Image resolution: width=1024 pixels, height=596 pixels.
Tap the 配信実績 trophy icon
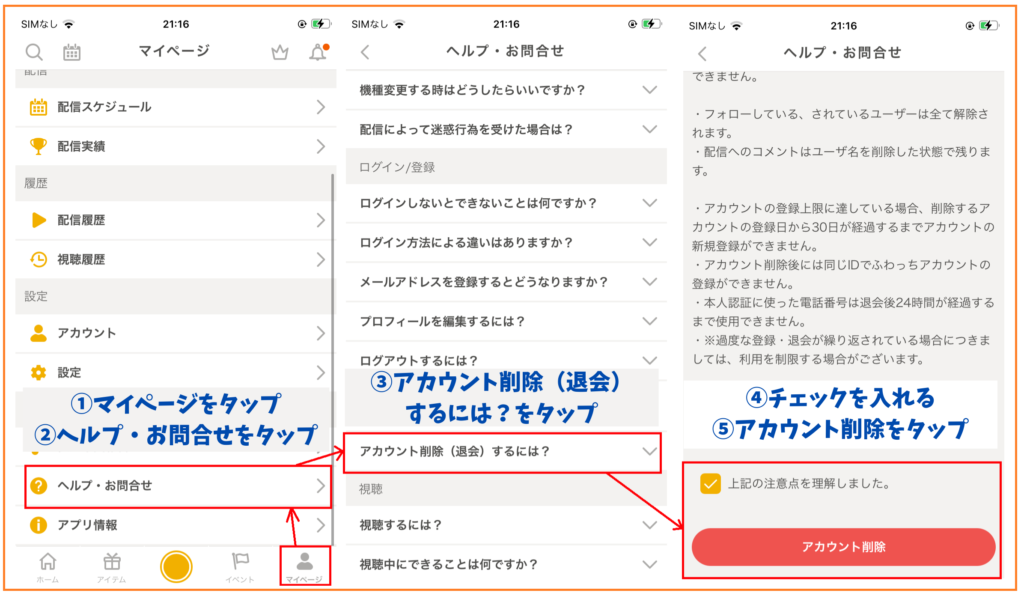[39, 146]
